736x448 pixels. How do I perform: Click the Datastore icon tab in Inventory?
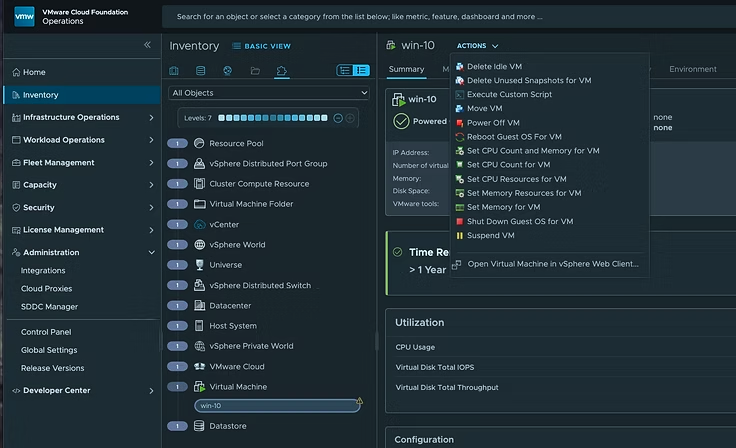click(x=200, y=71)
